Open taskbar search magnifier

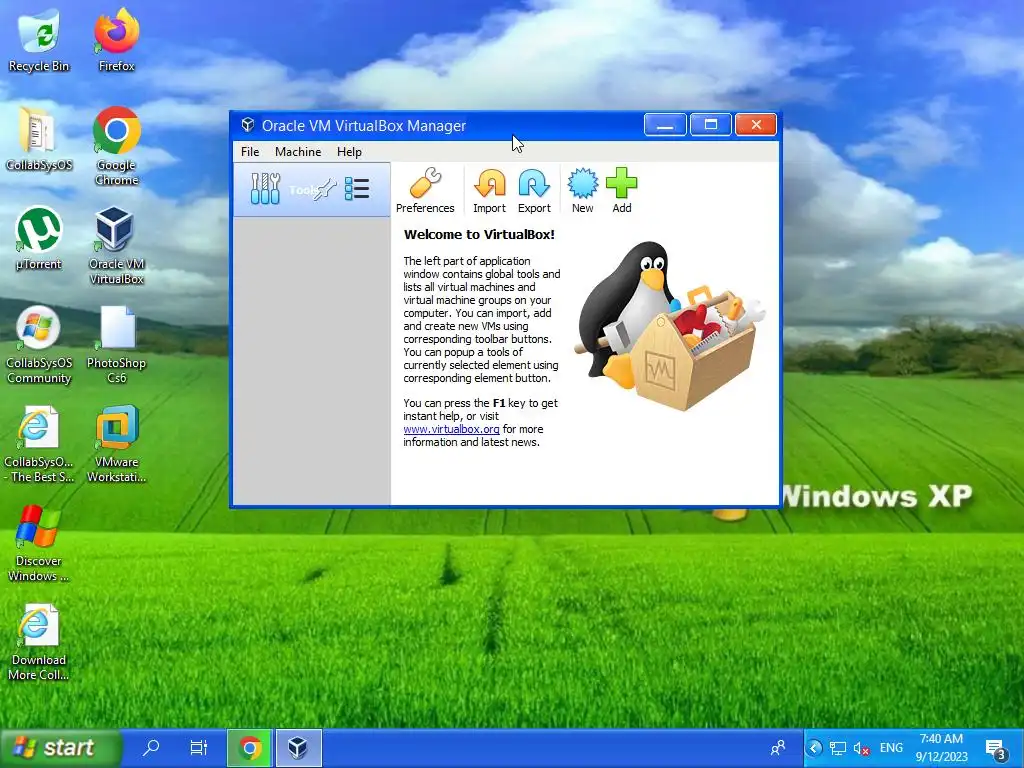[x=152, y=747]
